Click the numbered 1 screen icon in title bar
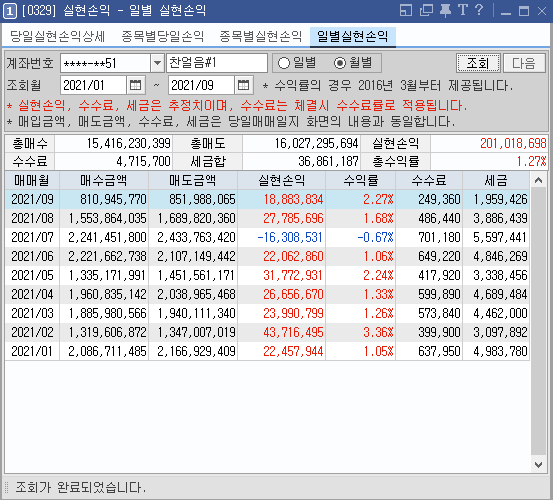This screenshot has height=500, width=553. click(10, 11)
